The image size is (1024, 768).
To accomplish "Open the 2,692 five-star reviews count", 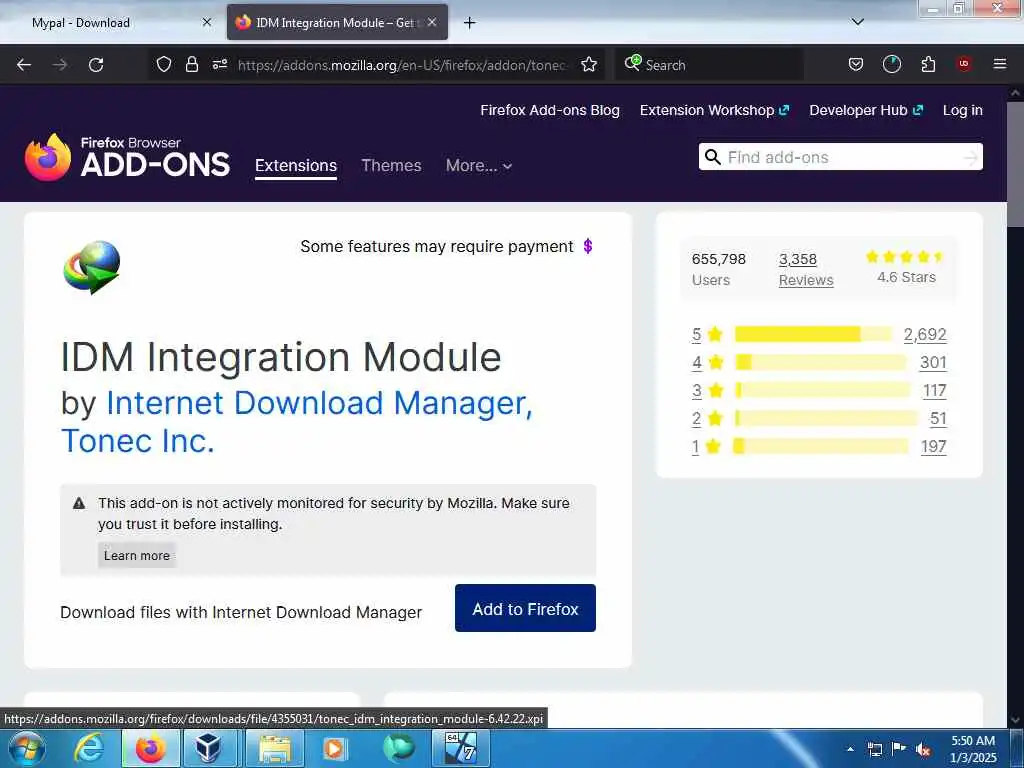I will pyautogui.click(x=925, y=334).
